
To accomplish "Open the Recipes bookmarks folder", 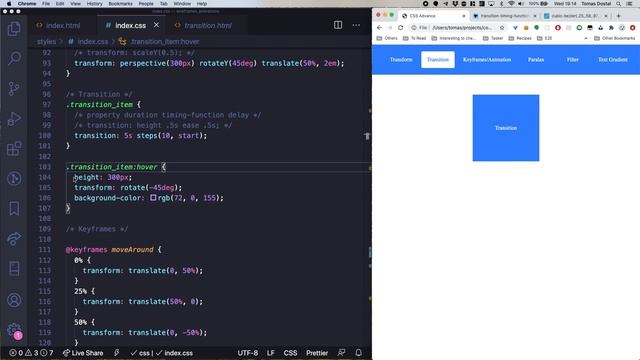I will coord(520,38).
